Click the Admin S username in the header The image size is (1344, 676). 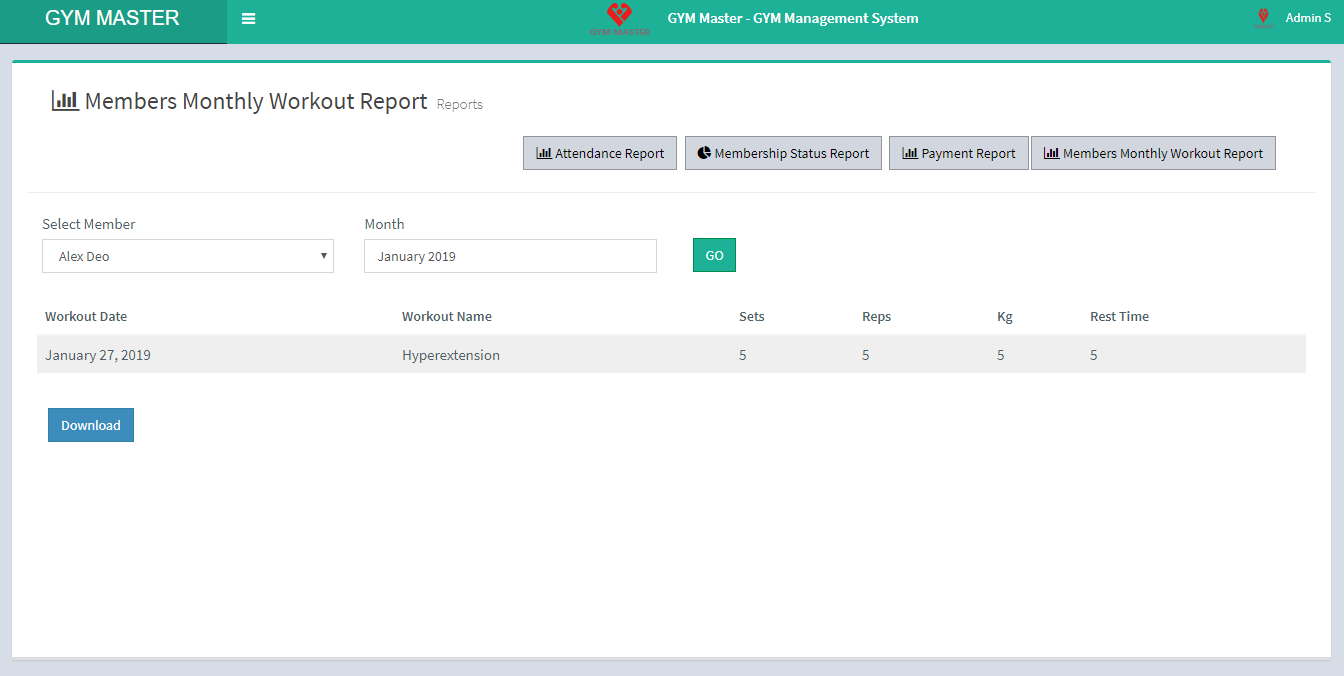(x=1307, y=16)
